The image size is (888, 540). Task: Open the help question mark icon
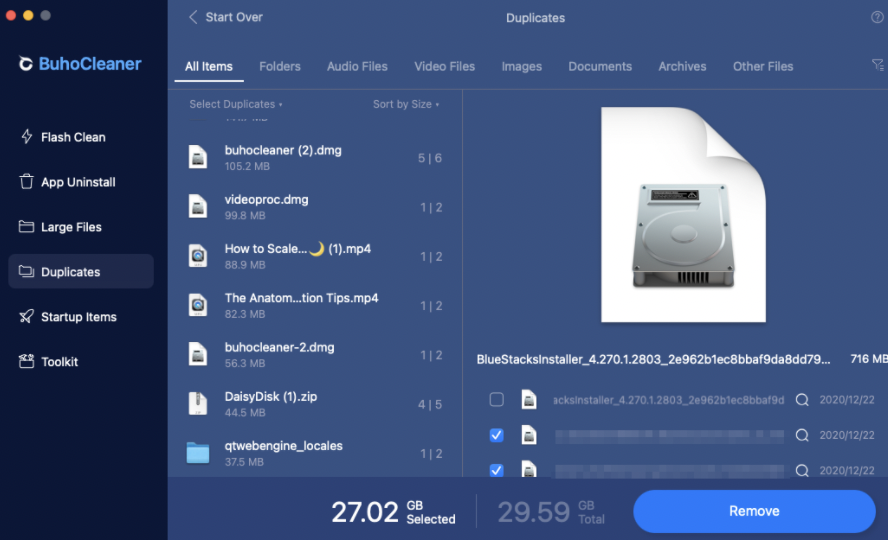coord(877,18)
